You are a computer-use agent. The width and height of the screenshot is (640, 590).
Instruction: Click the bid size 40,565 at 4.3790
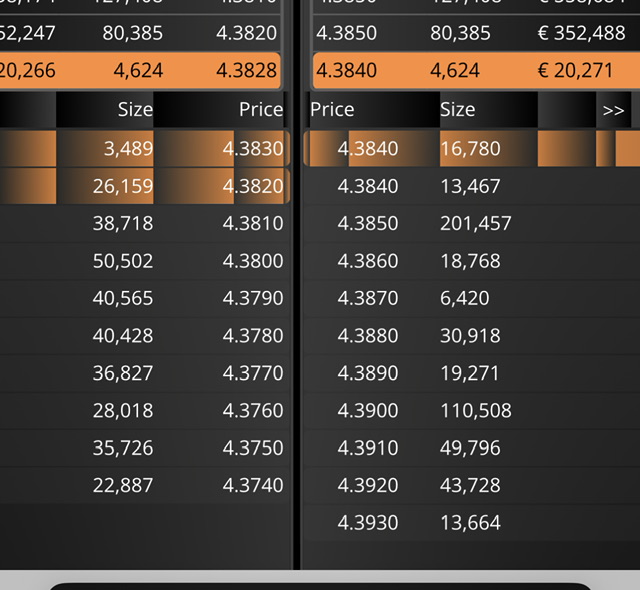click(123, 298)
